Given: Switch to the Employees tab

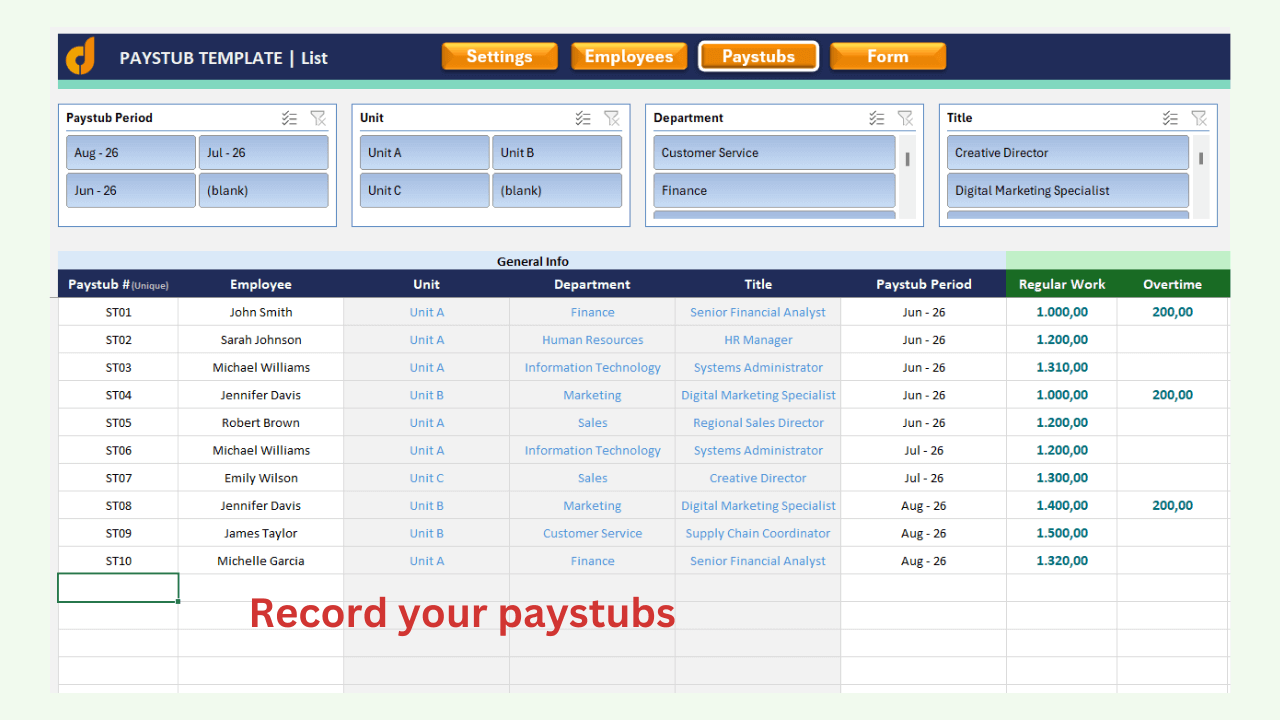Looking at the screenshot, I should pyautogui.click(x=629, y=56).
